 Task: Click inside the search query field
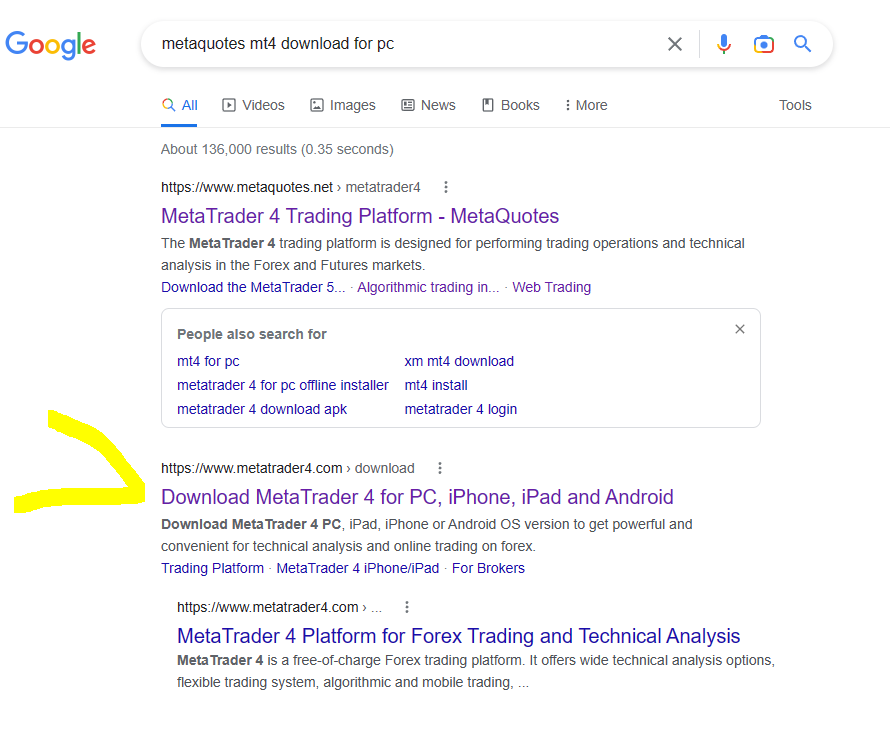click(x=400, y=44)
